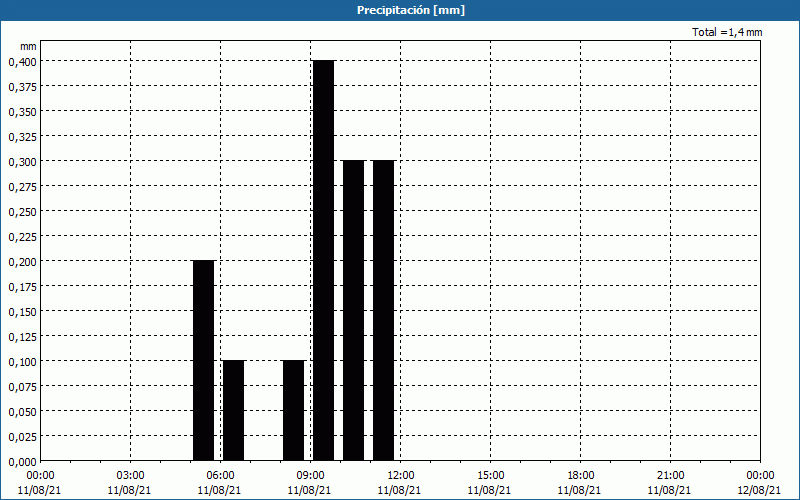Click the 21:00 time label
Viewport: 800px width, 500px height.
tap(670, 476)
